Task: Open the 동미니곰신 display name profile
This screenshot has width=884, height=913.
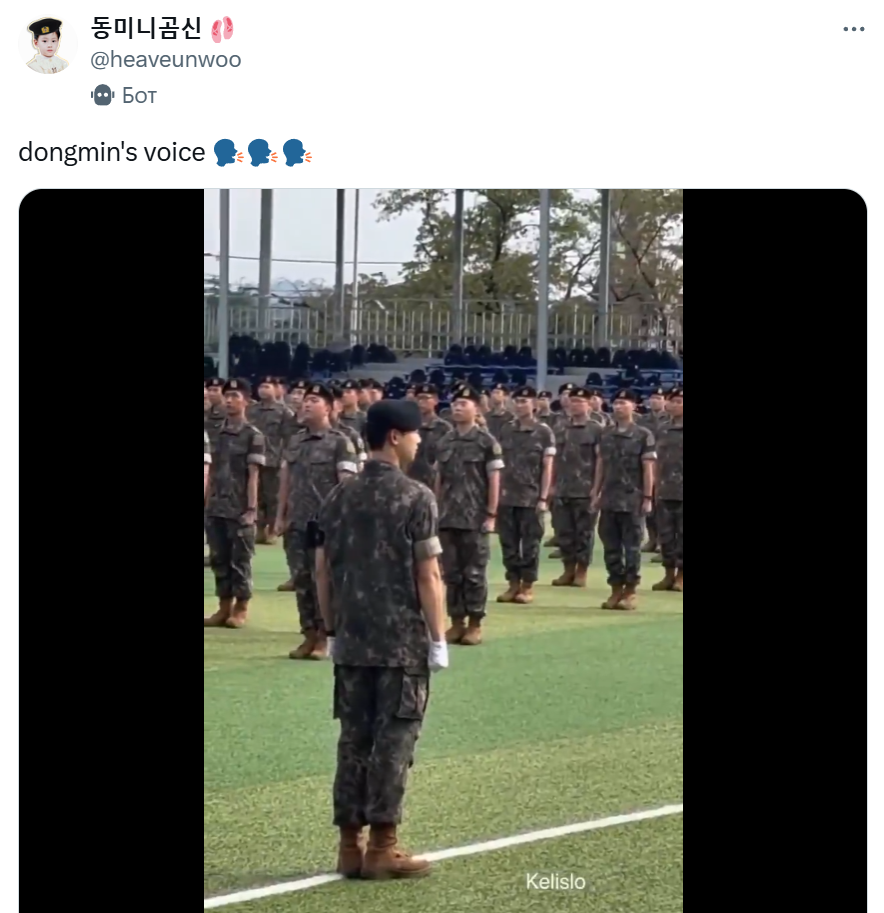Action: (146, 28)
